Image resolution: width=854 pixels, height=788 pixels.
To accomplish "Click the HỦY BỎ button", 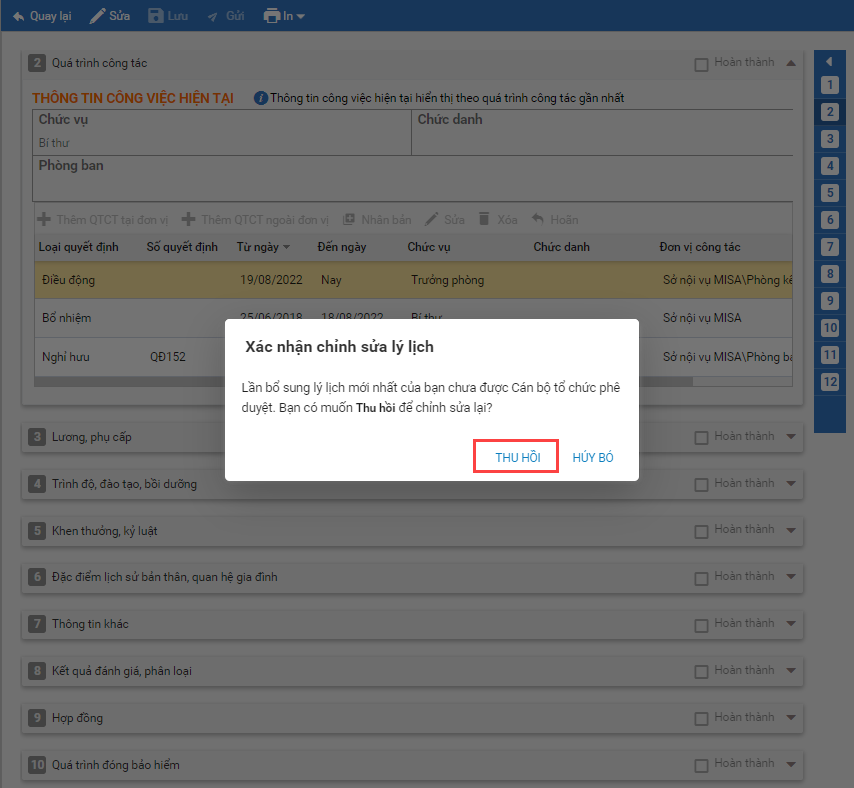I will click(x=593, y=457).
